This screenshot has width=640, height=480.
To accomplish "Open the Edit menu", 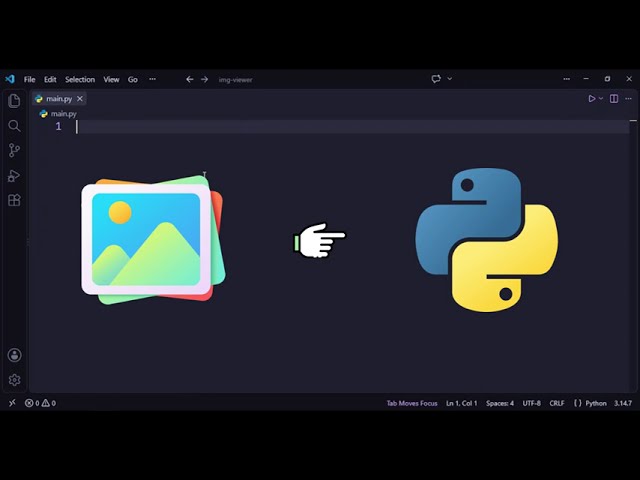I will pos(50,79).
